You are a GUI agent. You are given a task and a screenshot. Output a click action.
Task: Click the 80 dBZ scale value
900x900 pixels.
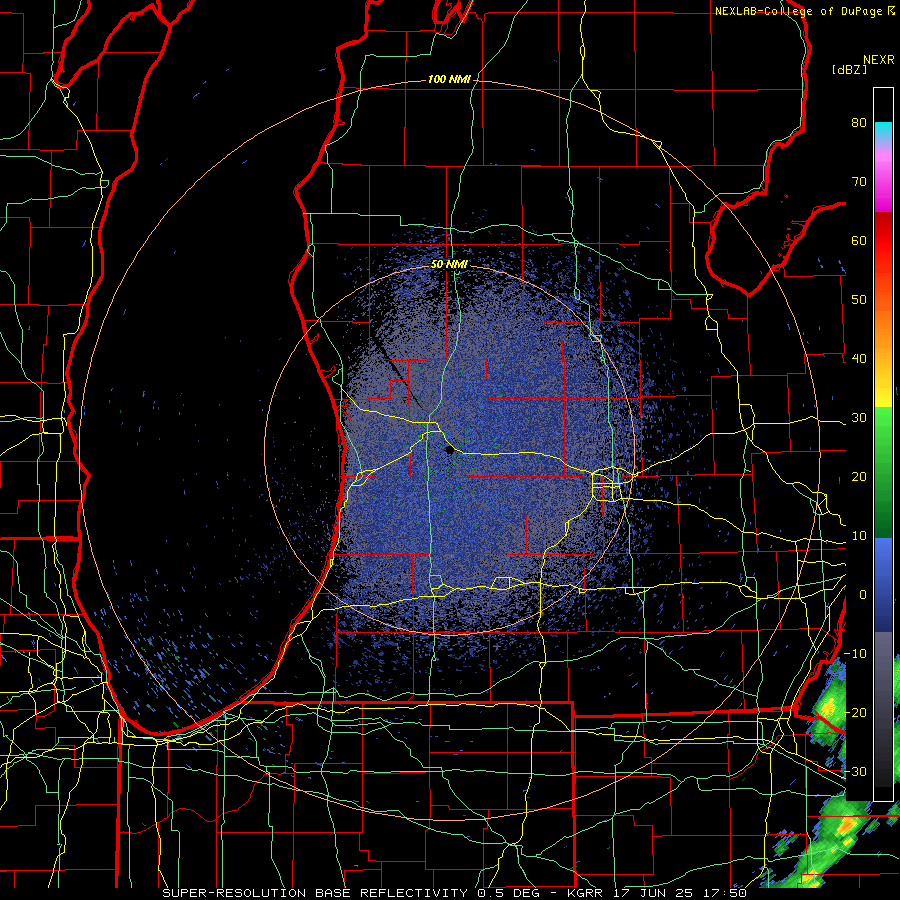coord(859,122)
